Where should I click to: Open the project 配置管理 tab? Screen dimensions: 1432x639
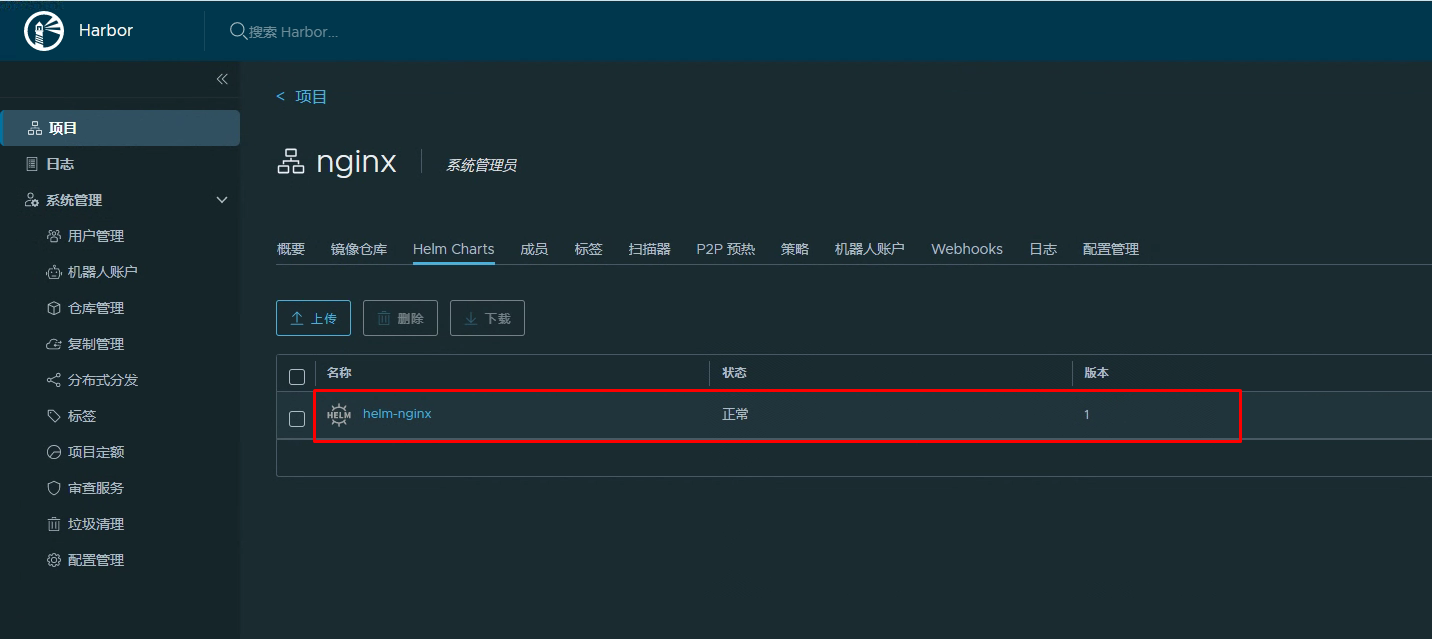(1111, 249)
